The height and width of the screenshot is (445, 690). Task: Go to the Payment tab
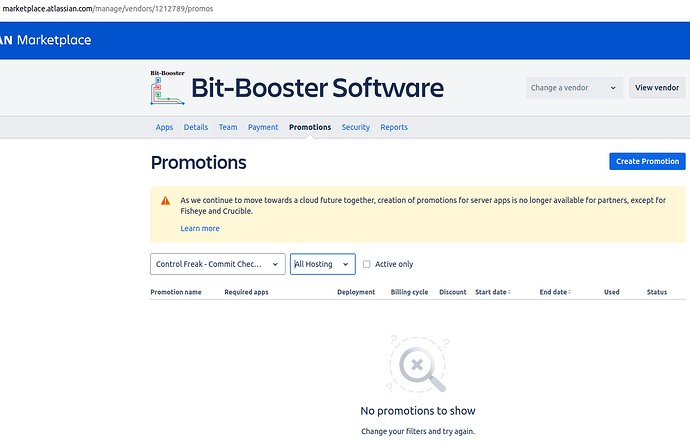pos(263,127)
